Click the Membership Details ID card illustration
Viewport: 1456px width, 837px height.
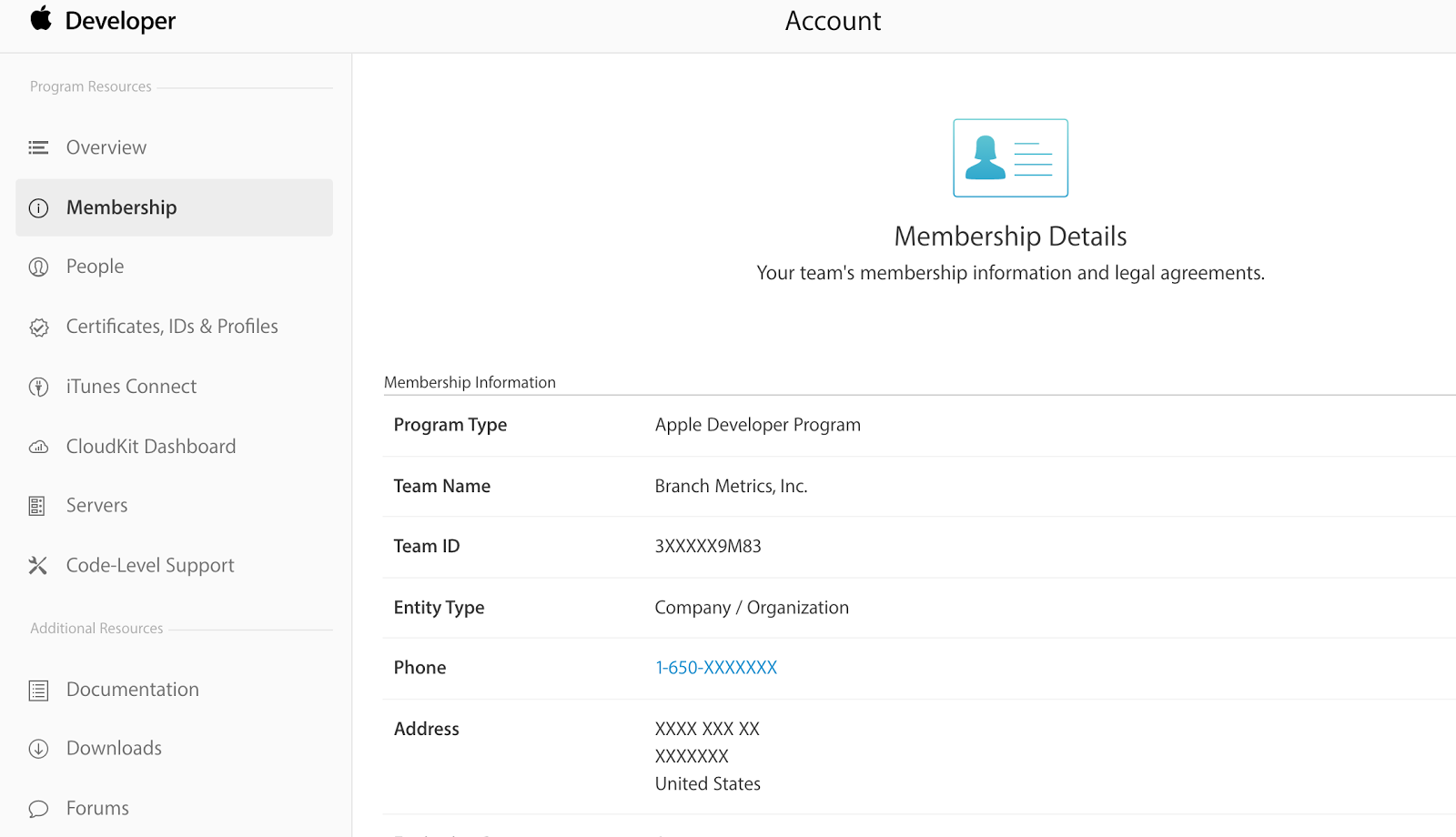(x=1010, y=157)
